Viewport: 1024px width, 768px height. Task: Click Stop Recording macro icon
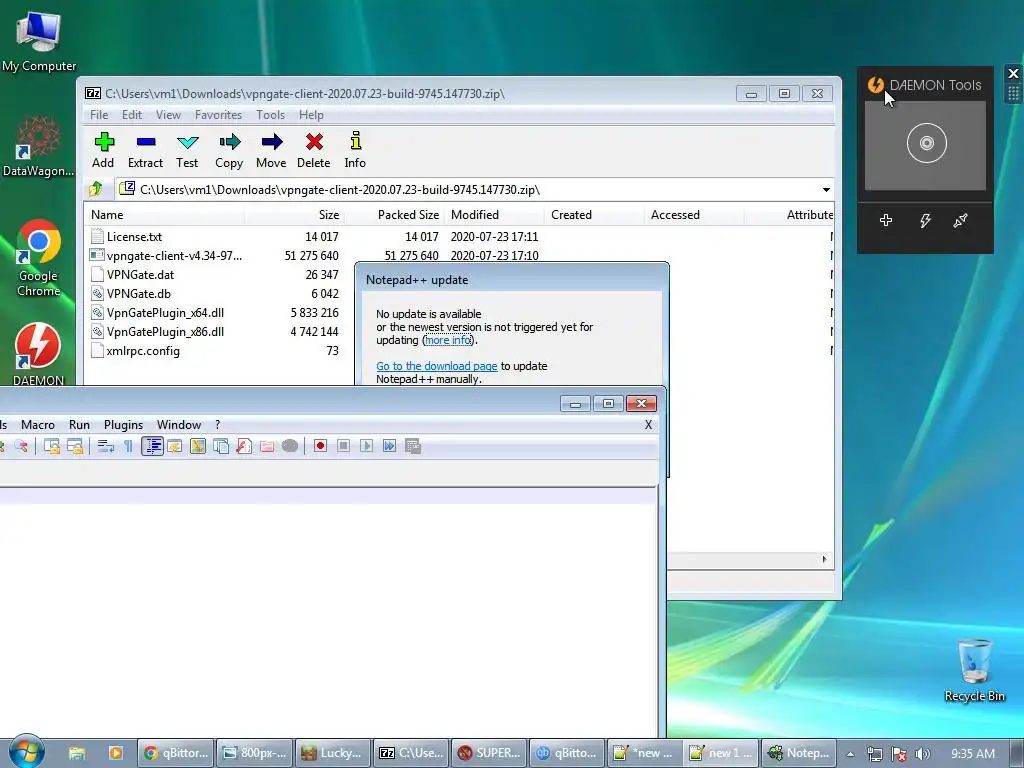pyautogui.click(x=344, y=446)
